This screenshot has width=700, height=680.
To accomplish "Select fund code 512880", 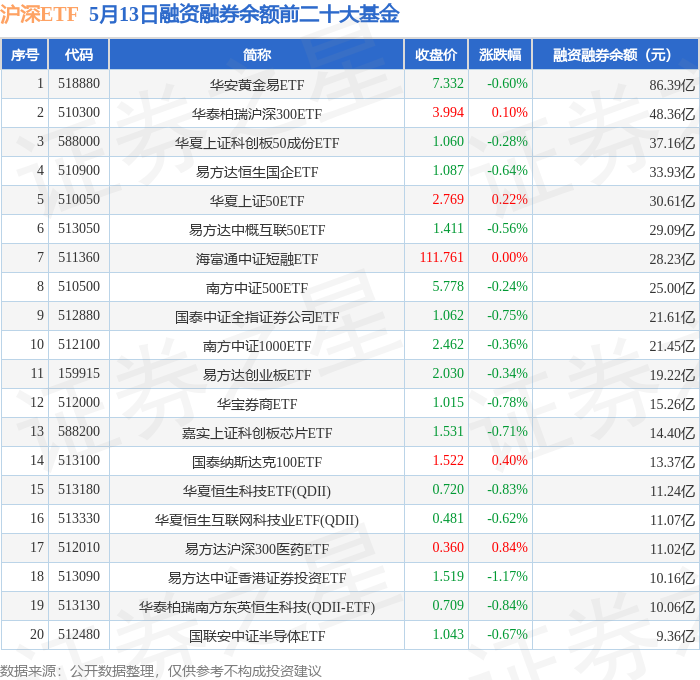I will [79, 316].
